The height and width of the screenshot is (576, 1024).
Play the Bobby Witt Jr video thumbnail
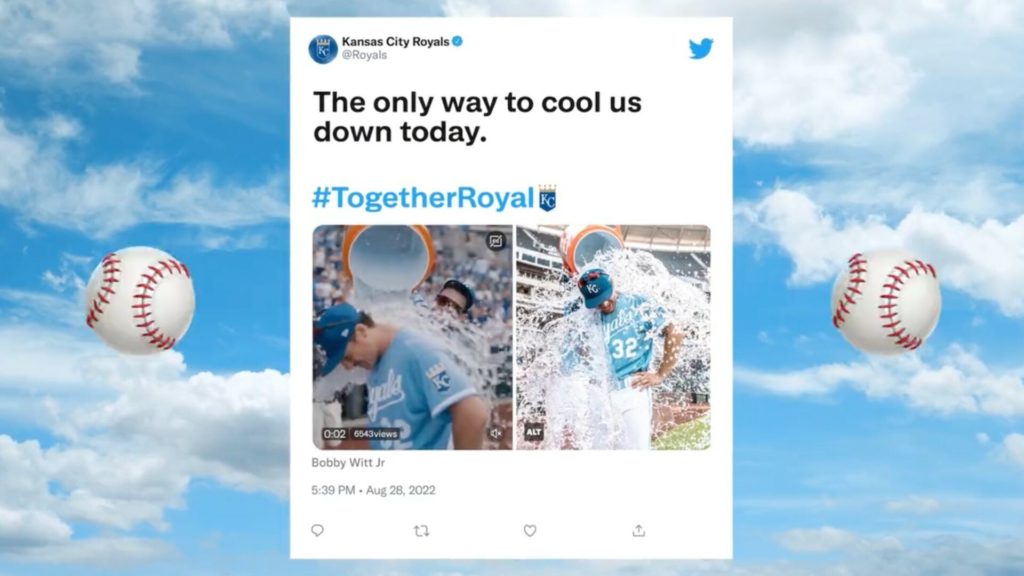(x=412, y=337)
